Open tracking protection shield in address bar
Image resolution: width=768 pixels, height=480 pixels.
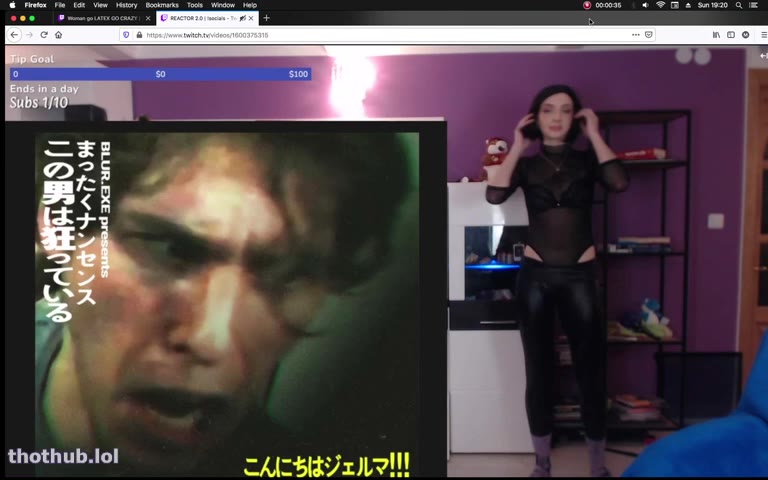point(126,35)
